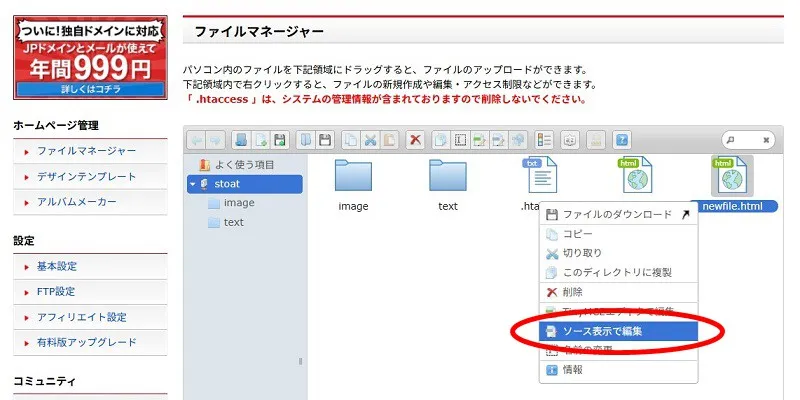Viewport: 800px width, 400px height.
Task: Click the computer drive toolbar icon
Action: coord(242,140)
